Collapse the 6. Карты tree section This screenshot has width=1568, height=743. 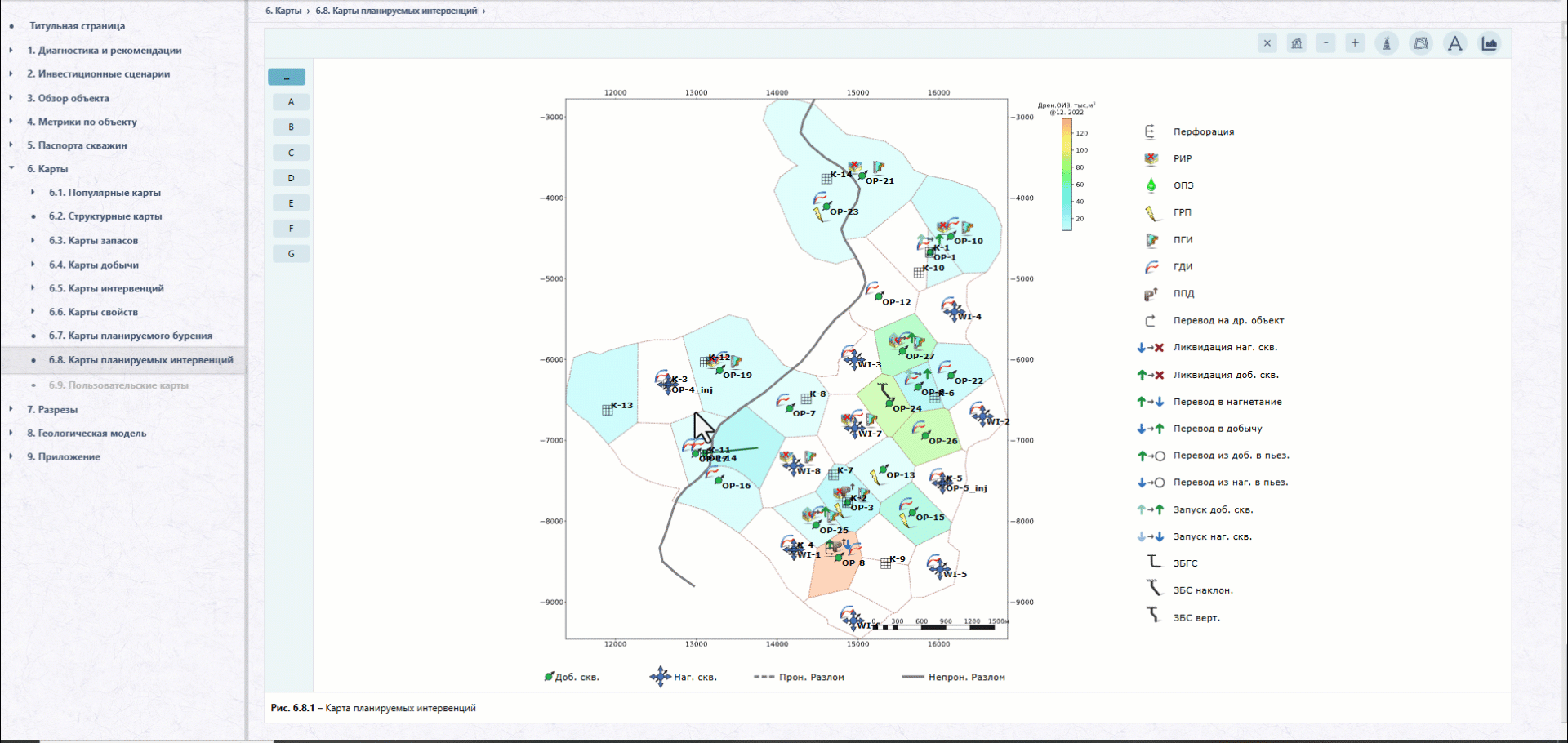11,169
